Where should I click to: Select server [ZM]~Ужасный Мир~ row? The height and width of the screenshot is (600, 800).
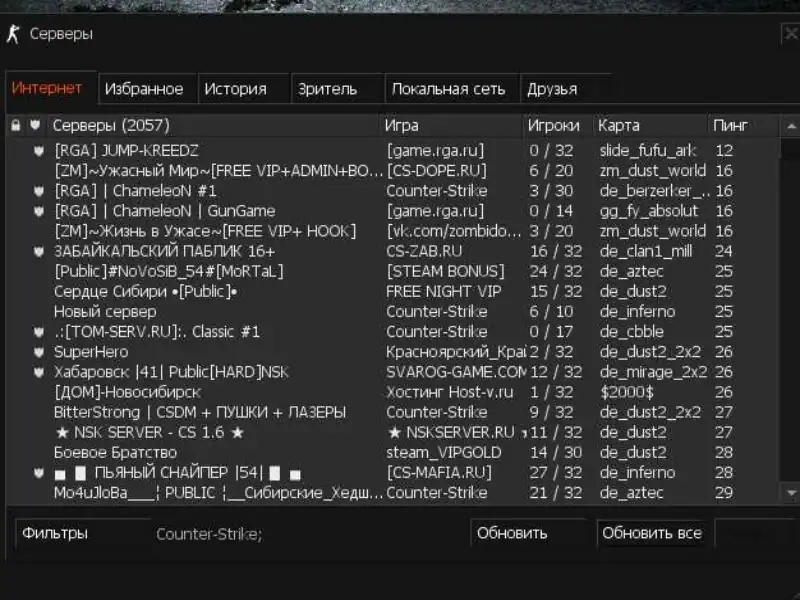tap(393, 170)
